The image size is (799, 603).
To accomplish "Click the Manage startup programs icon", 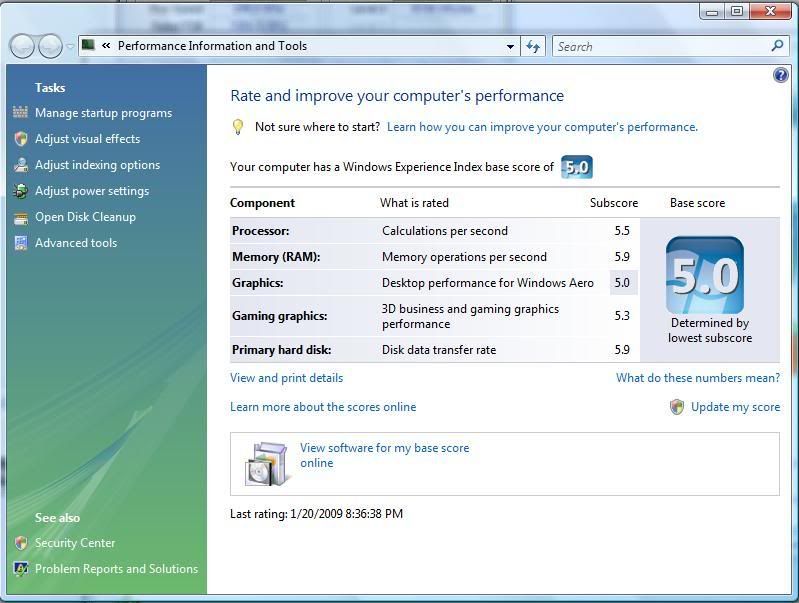I will pos(20,112).
